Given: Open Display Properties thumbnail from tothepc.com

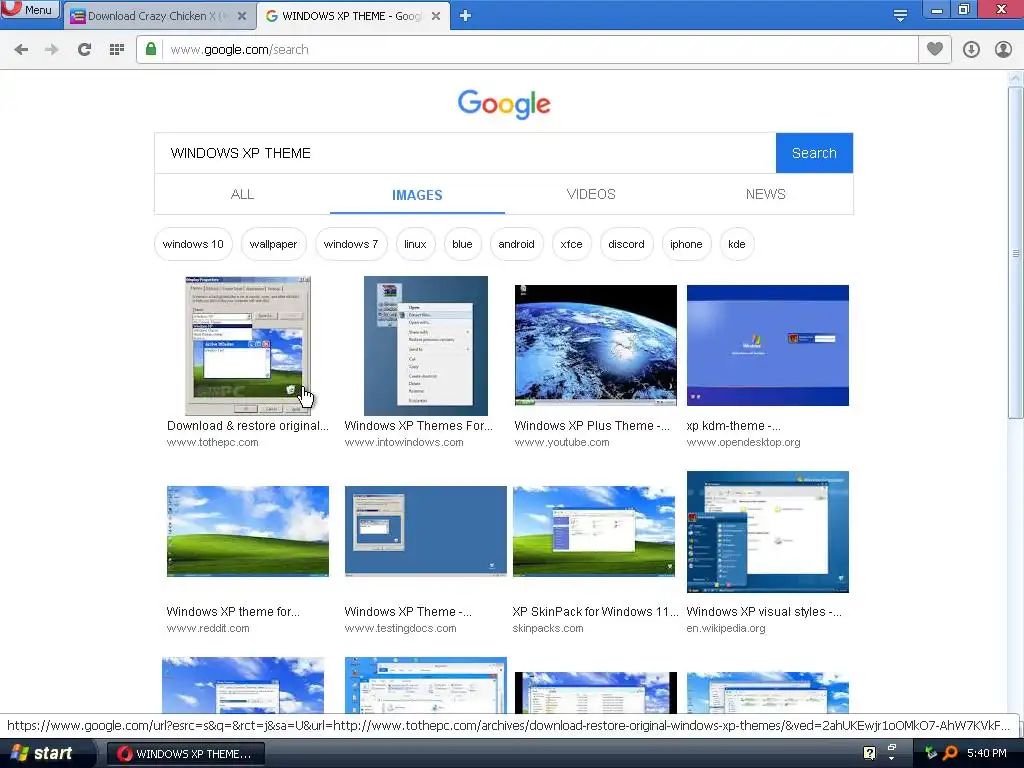Looking at the screenshot, I should click(248, 345).
